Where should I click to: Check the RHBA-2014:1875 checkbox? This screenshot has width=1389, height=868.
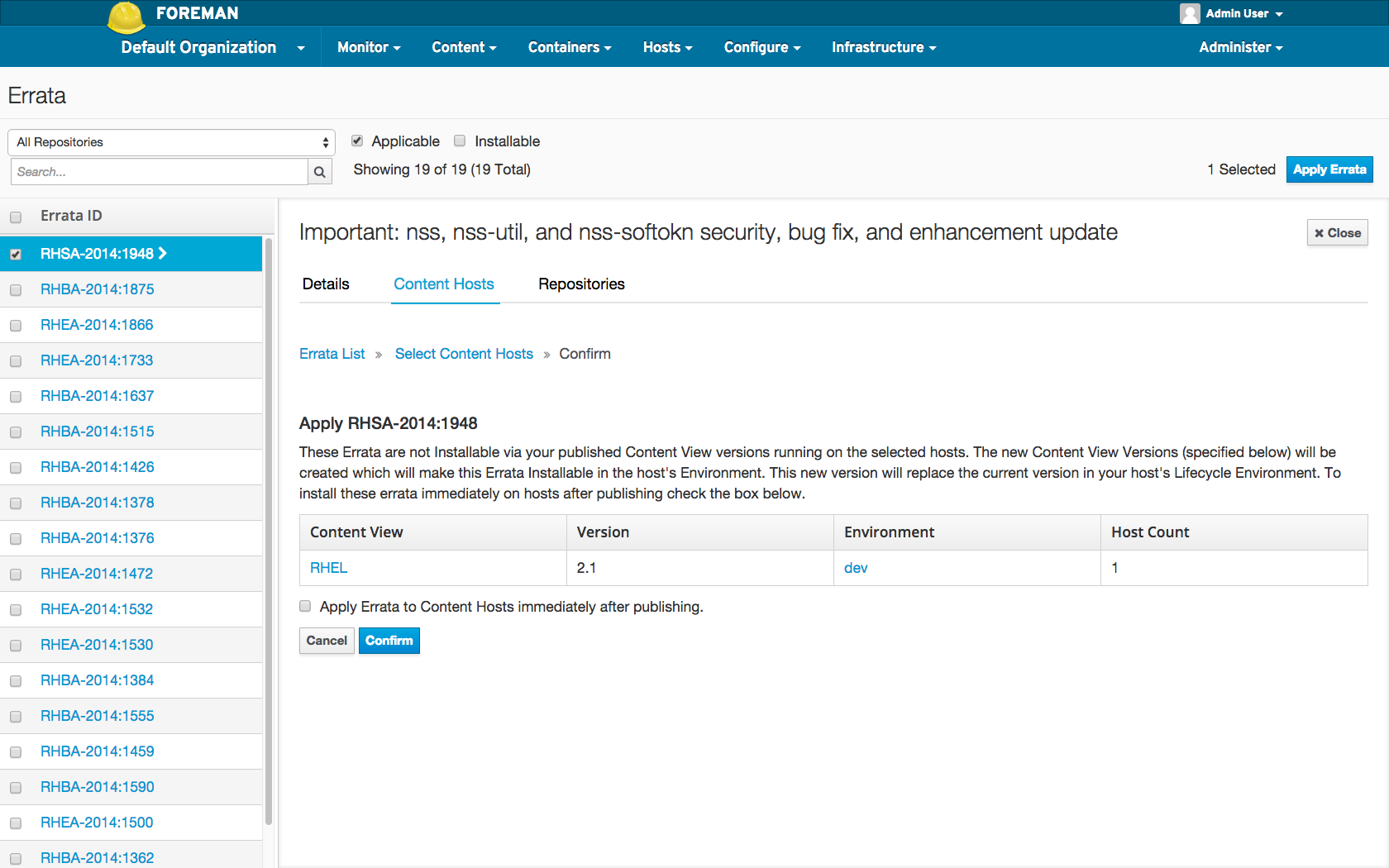tap(16, 290)
